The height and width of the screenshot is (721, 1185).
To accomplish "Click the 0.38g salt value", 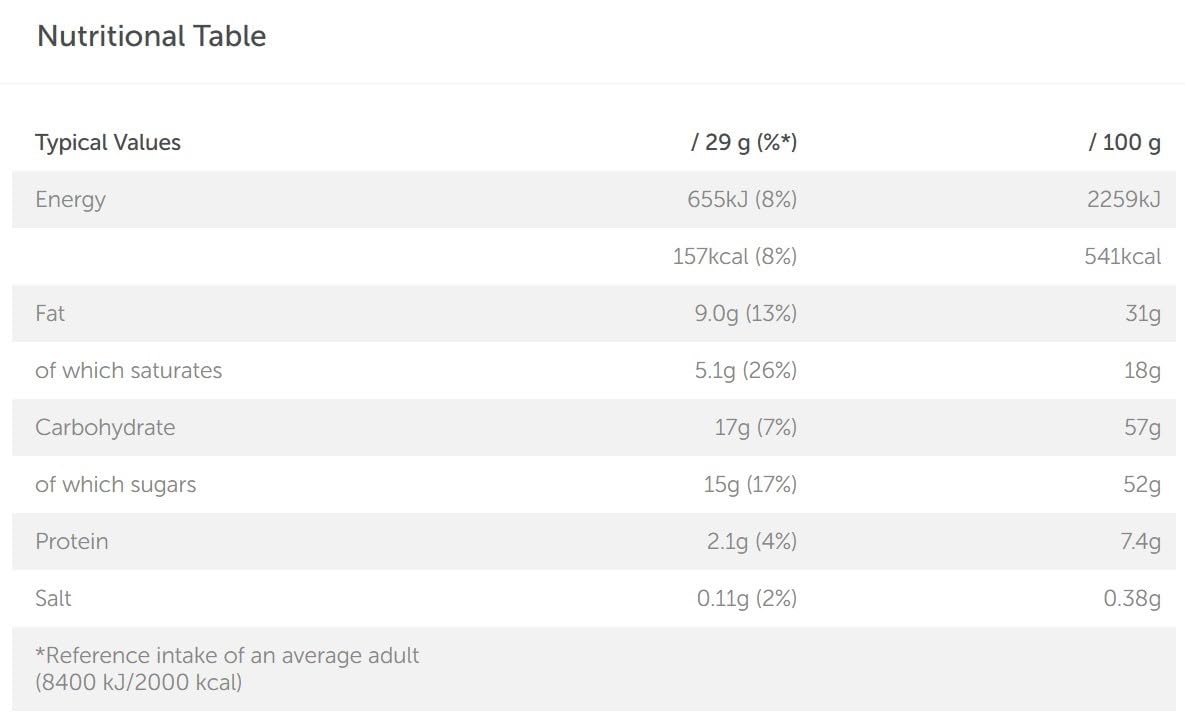I will pos(1132,599).
